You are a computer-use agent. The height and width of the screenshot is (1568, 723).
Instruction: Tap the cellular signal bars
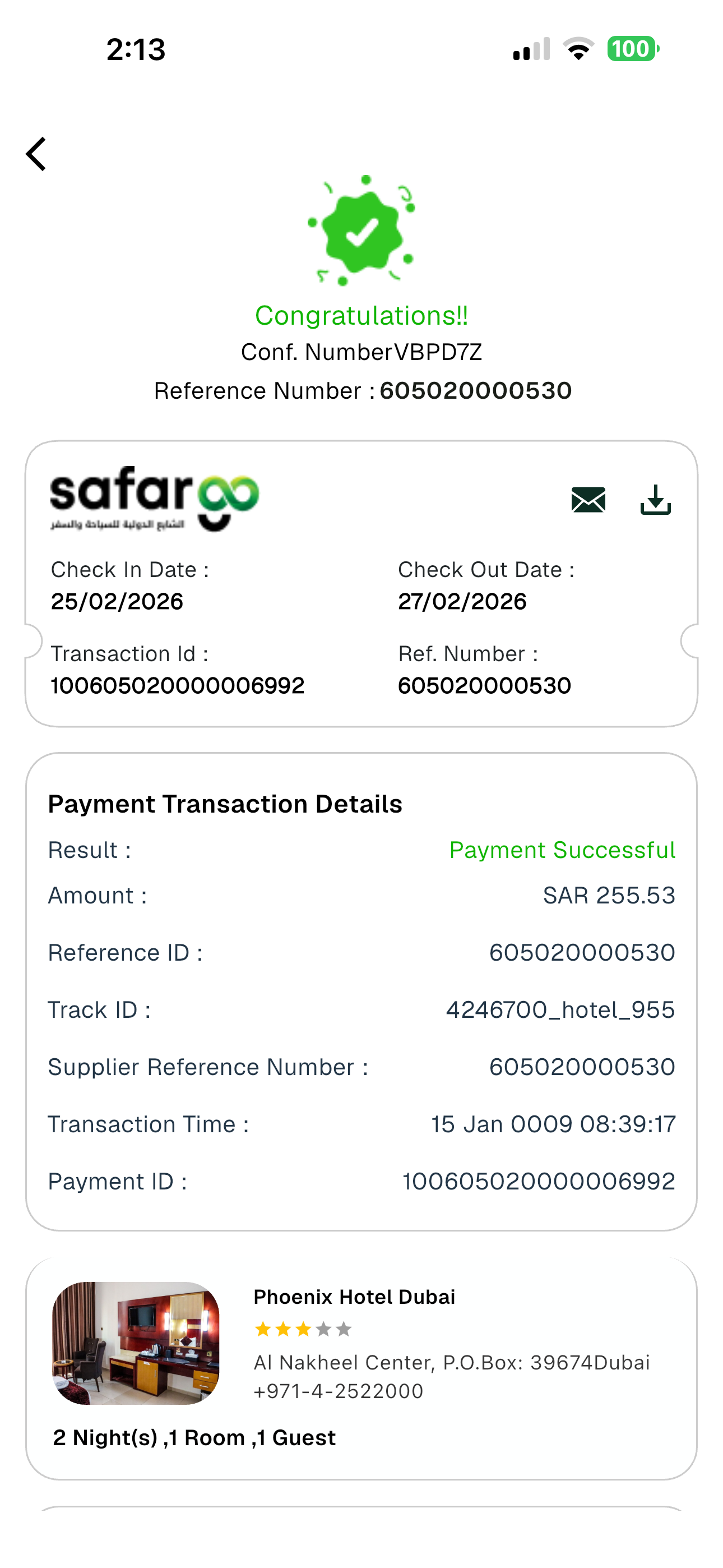click(x=531, y=49)
